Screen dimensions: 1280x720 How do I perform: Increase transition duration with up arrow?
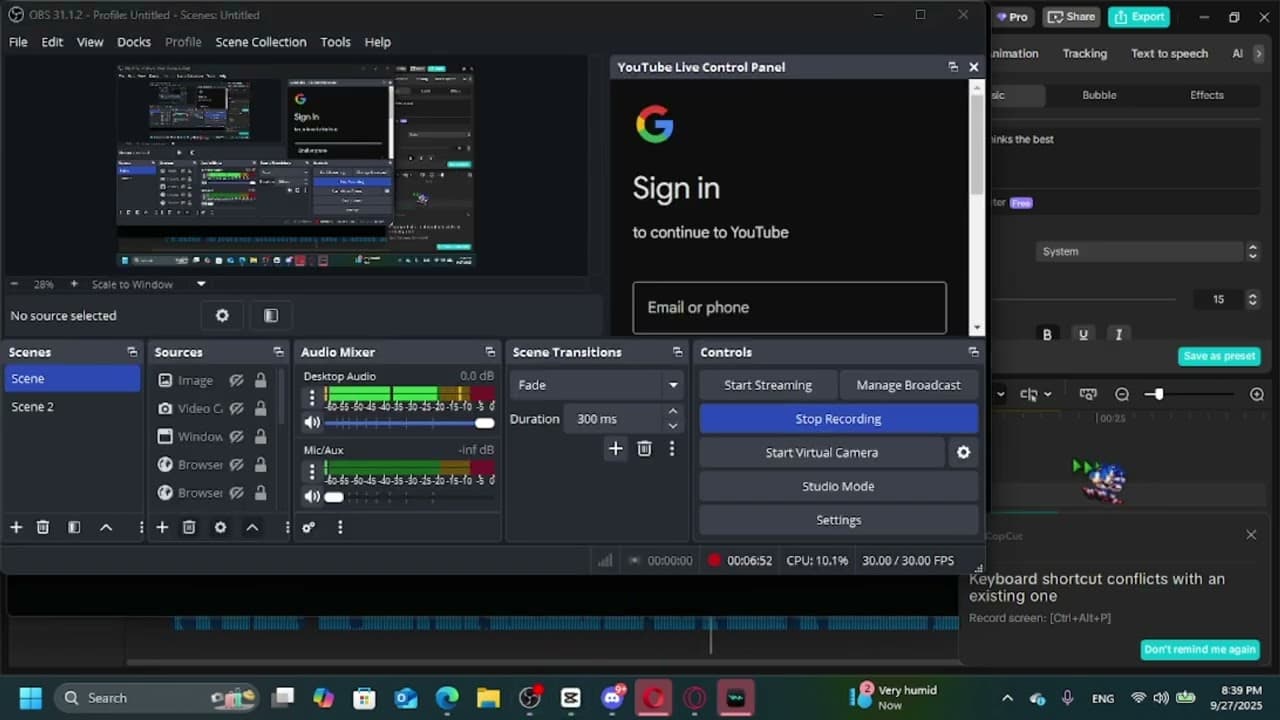[673, 412]
